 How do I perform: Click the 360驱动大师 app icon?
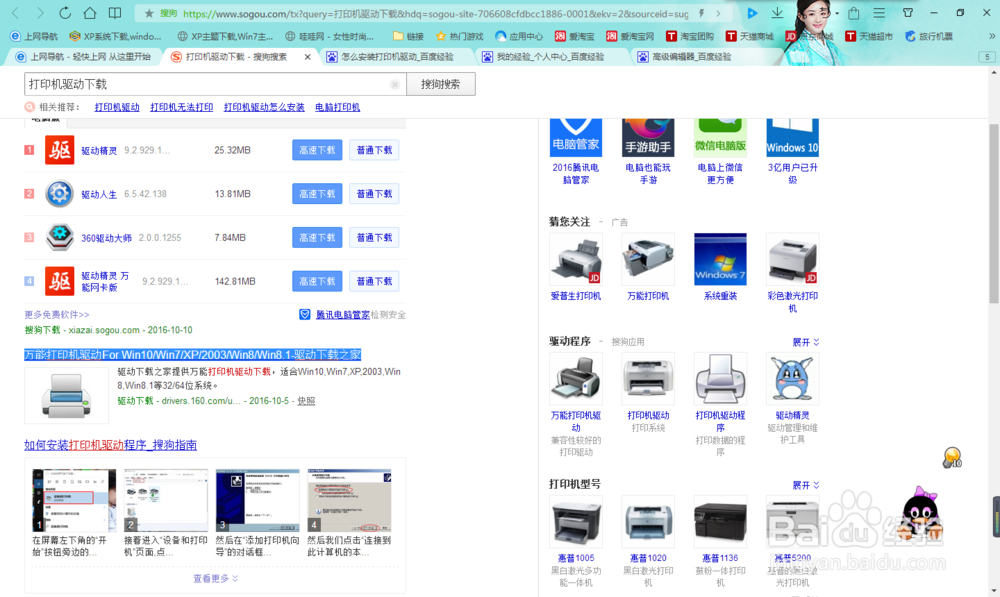(x=59, y=237)
